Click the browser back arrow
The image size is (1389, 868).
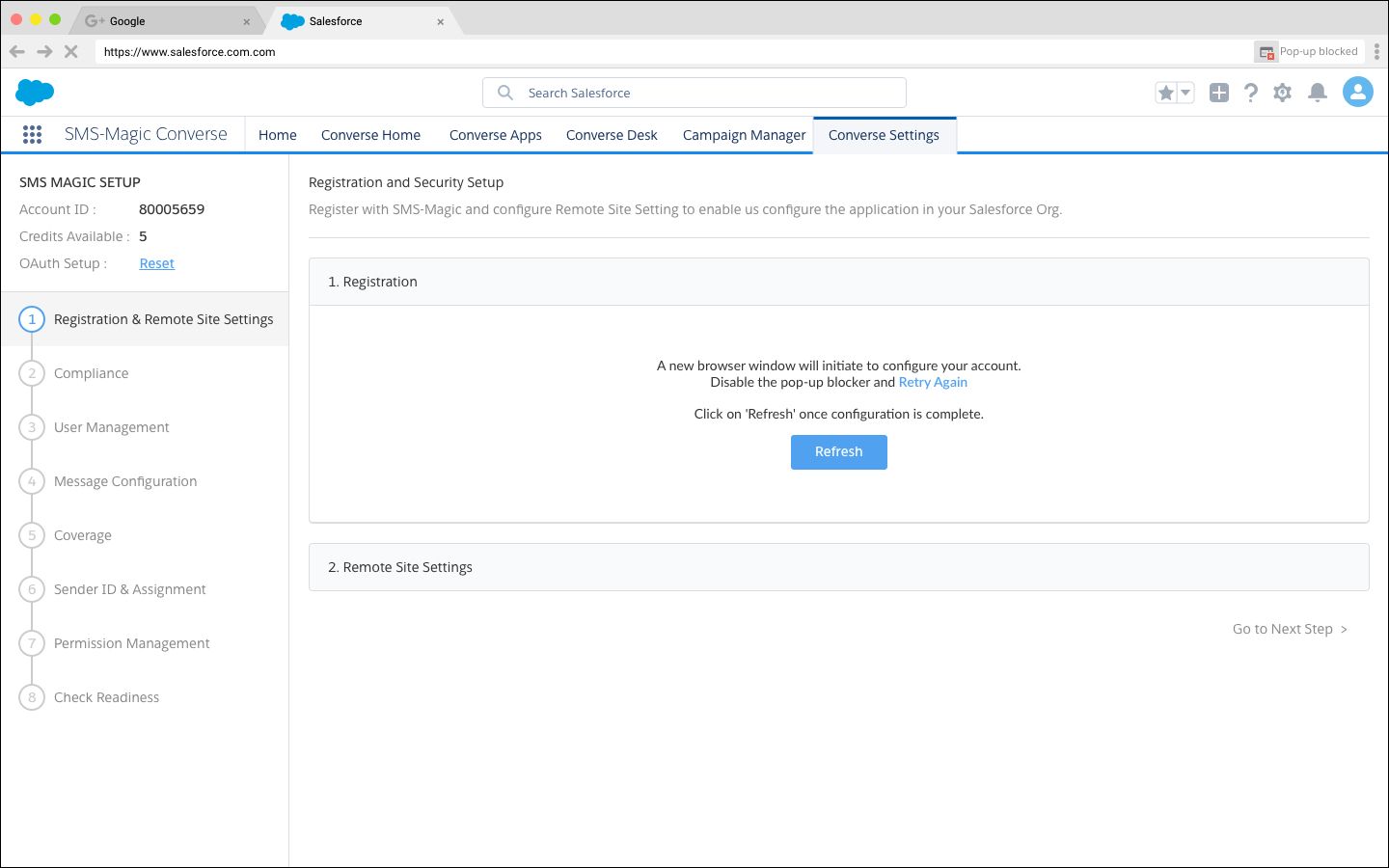click(17, 52)
